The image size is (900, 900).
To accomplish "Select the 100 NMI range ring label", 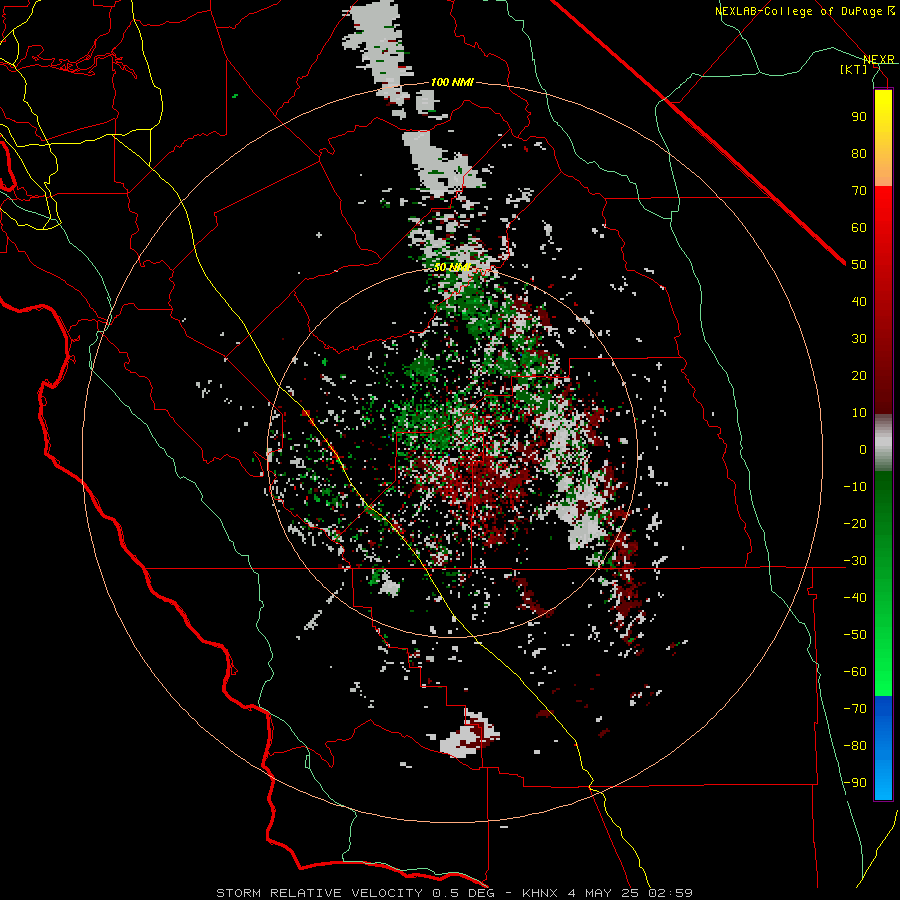I will click(452, 82).
